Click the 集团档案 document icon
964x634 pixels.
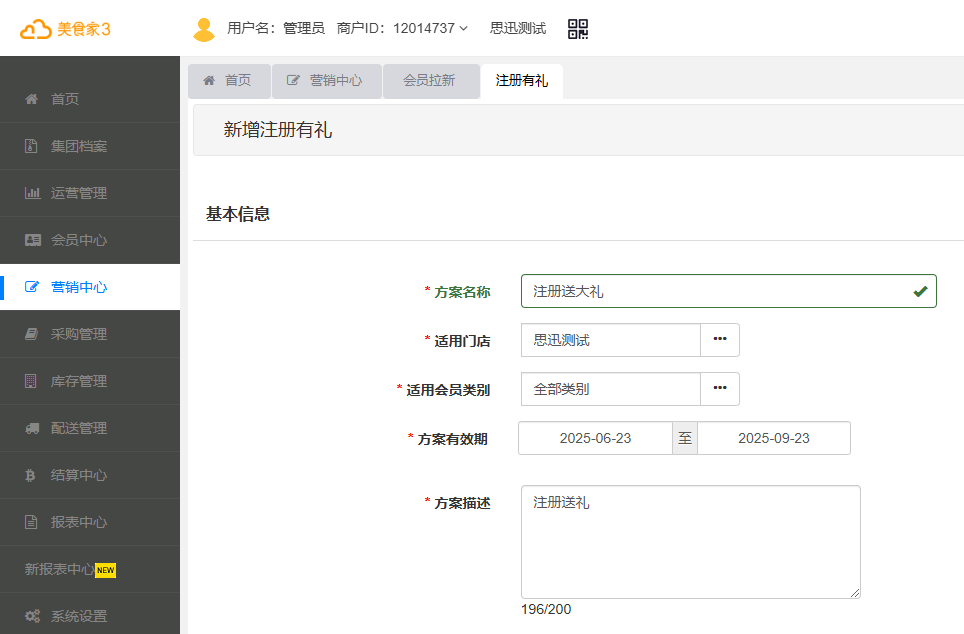(31, 146)
